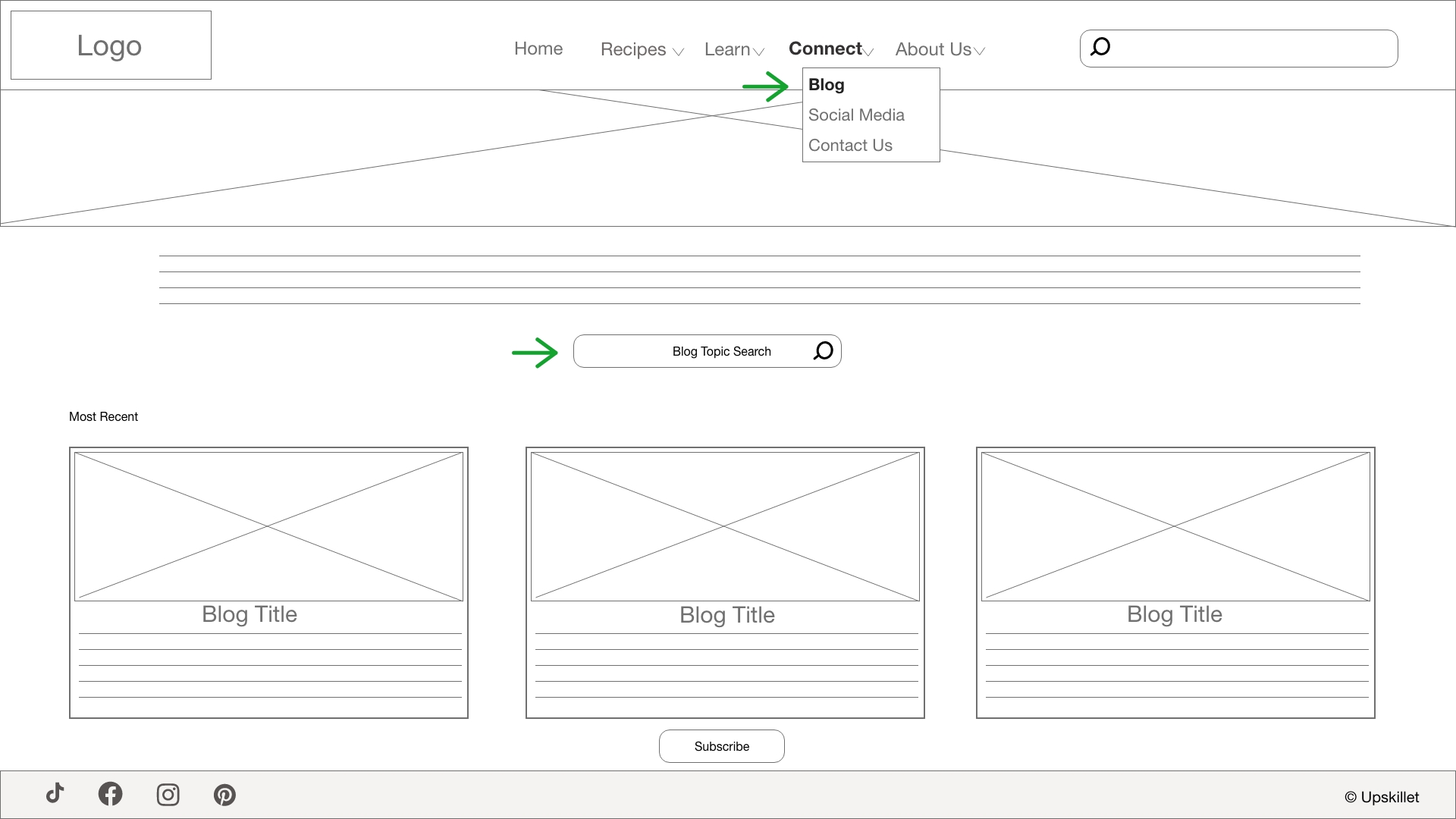Image resolution: width=1456 pixels, height=819 pixels.
Task: Select Blog from the Connect dropdown
Action: coord(826,85)
